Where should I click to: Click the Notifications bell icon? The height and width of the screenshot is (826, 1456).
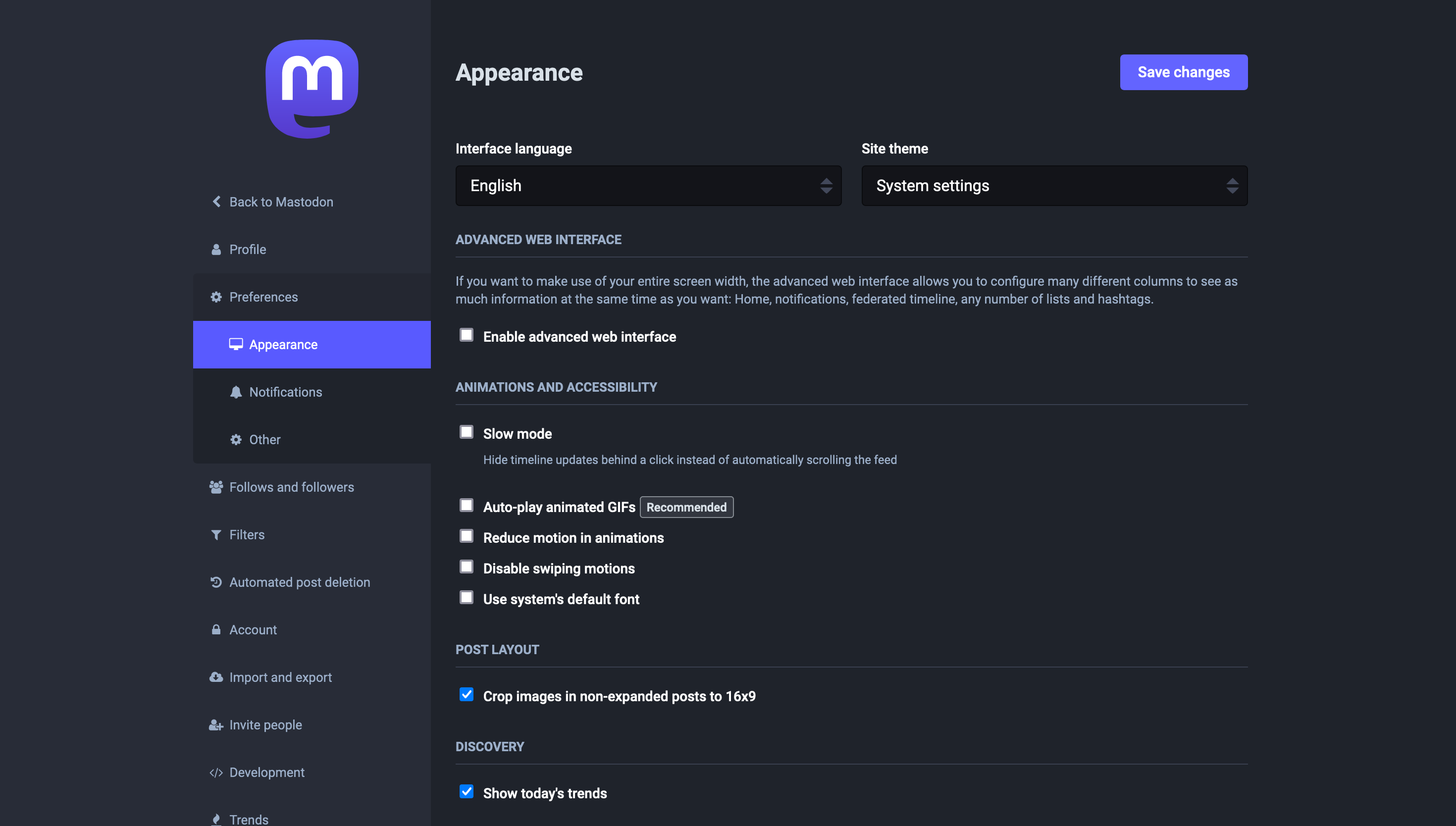[x=236, y=392]
